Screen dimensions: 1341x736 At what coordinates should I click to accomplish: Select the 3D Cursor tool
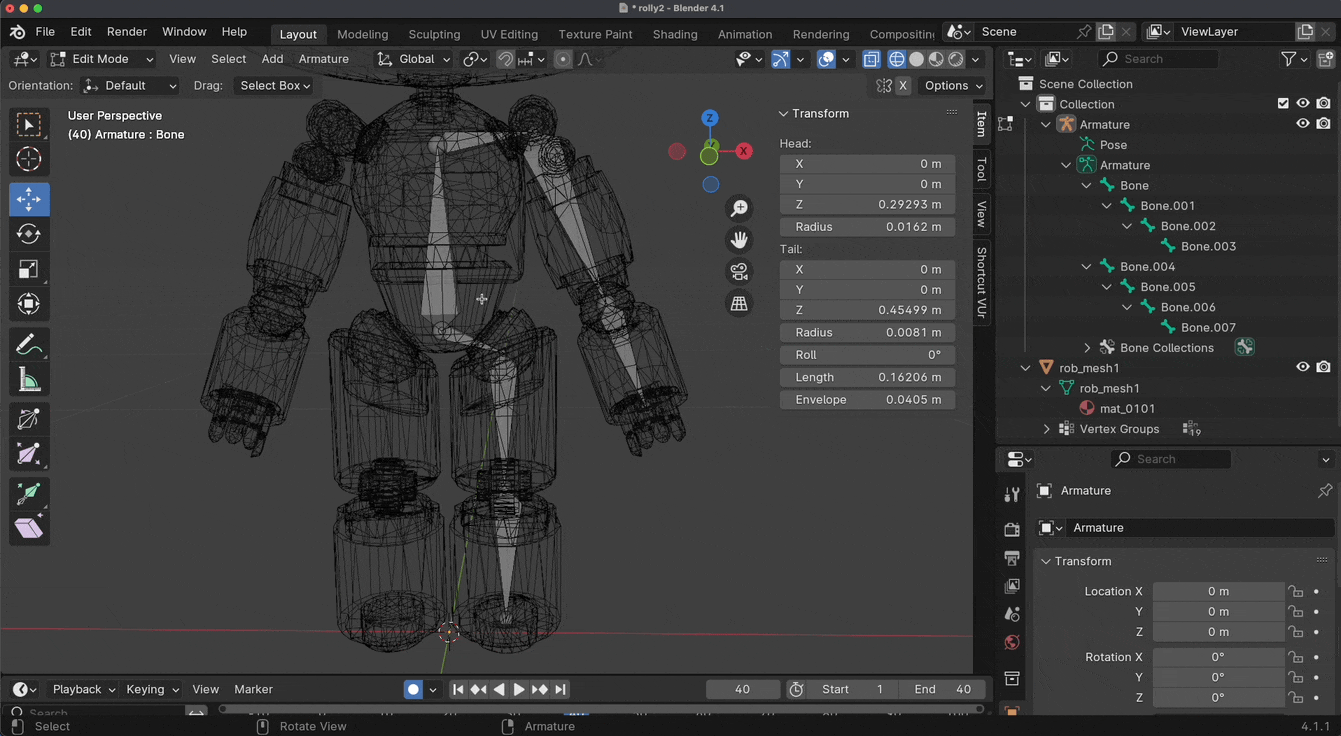tap(28, 159)
